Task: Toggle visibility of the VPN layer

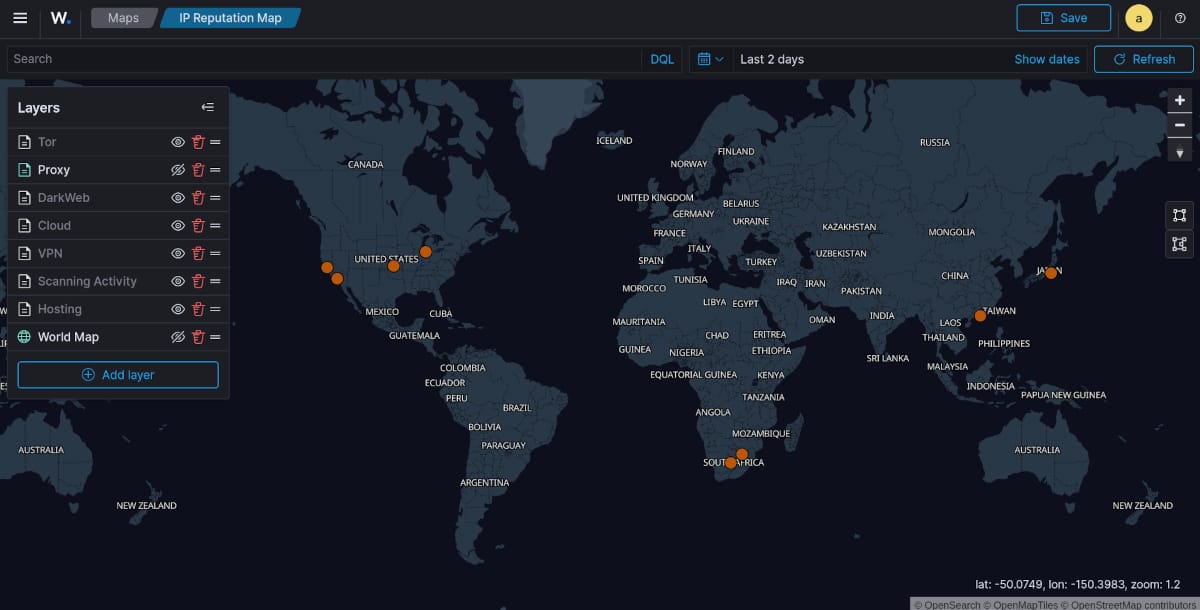Action: (x=178, y=254)
